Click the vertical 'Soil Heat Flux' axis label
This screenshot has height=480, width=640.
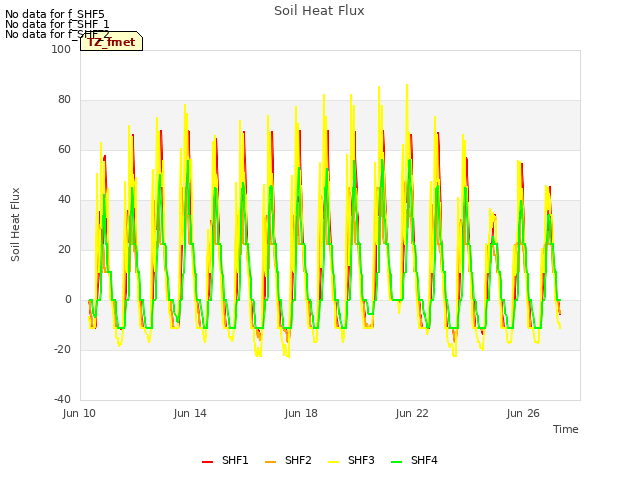tap(15, 224)
